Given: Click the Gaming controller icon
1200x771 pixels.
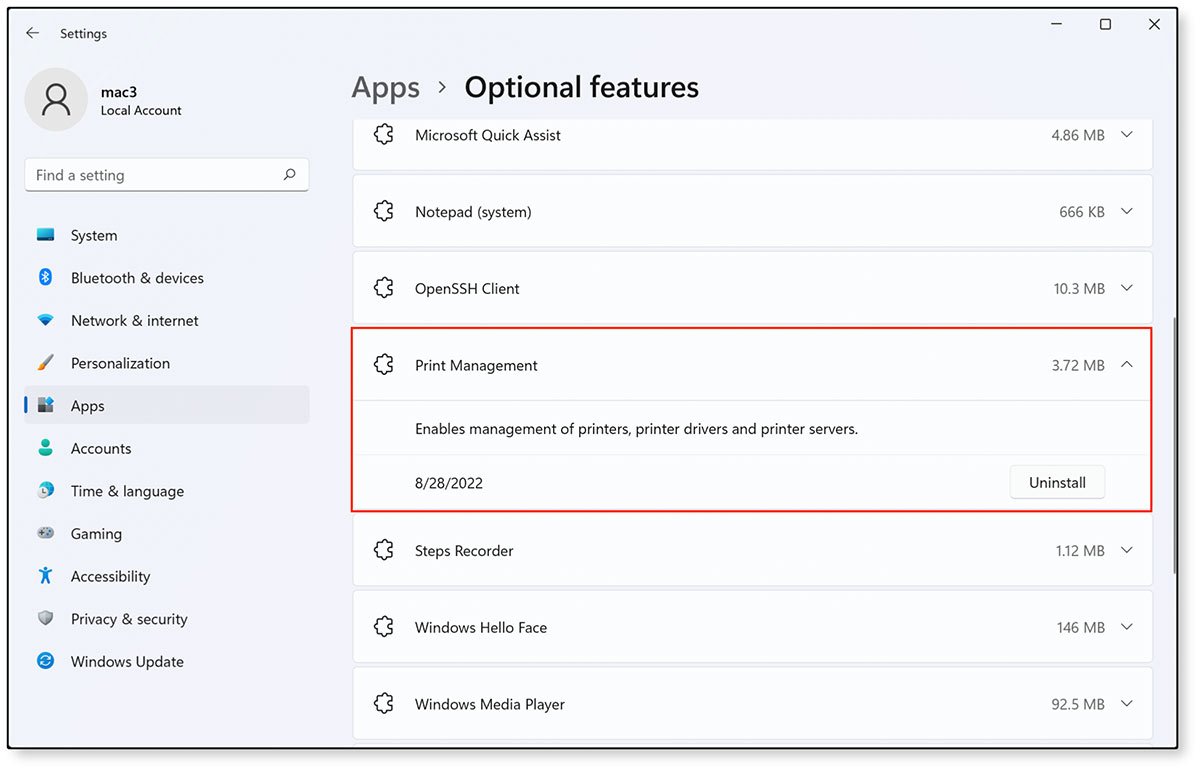Looking at the screenshot, I should [x=46, y=534].
